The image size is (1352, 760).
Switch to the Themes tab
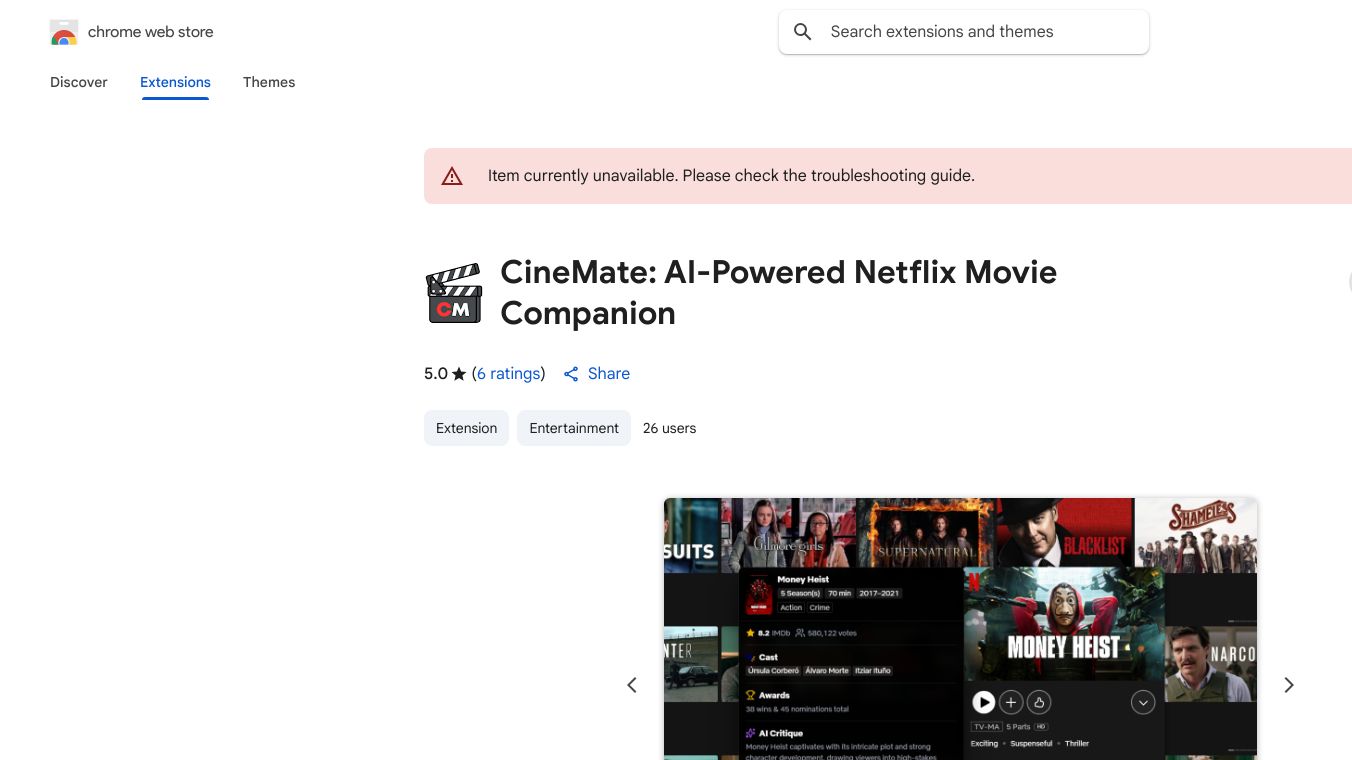point(269,82)
